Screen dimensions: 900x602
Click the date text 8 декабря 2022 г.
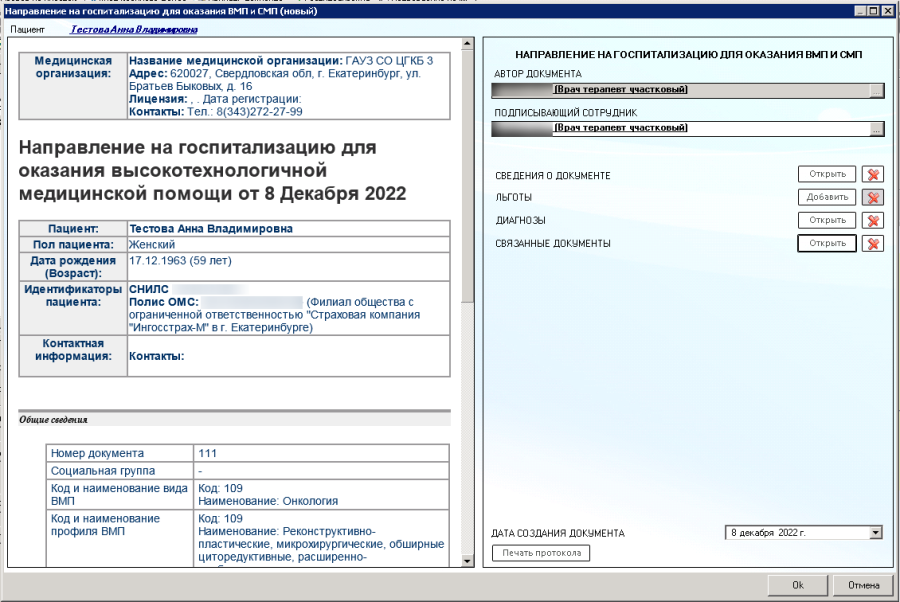768,533
